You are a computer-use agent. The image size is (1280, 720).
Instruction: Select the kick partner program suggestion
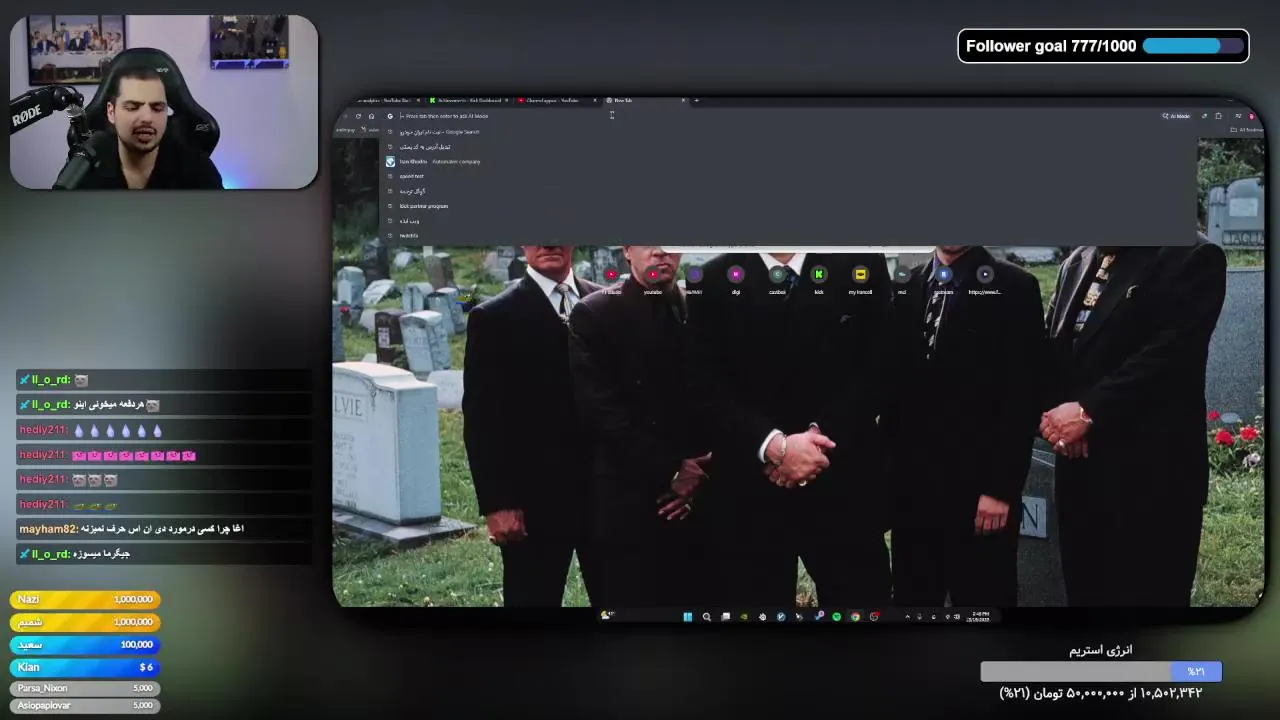pos(790,206)
